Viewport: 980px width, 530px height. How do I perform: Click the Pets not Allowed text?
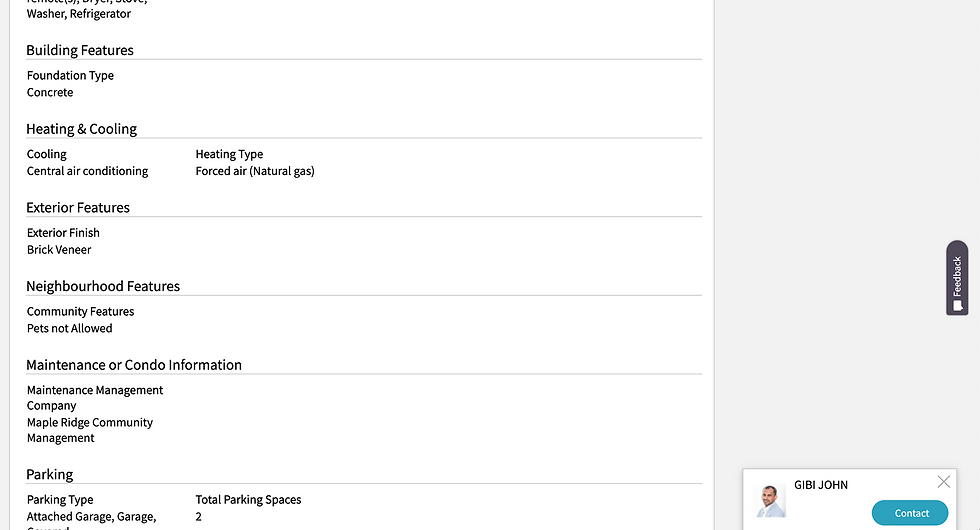pos(70,328)
